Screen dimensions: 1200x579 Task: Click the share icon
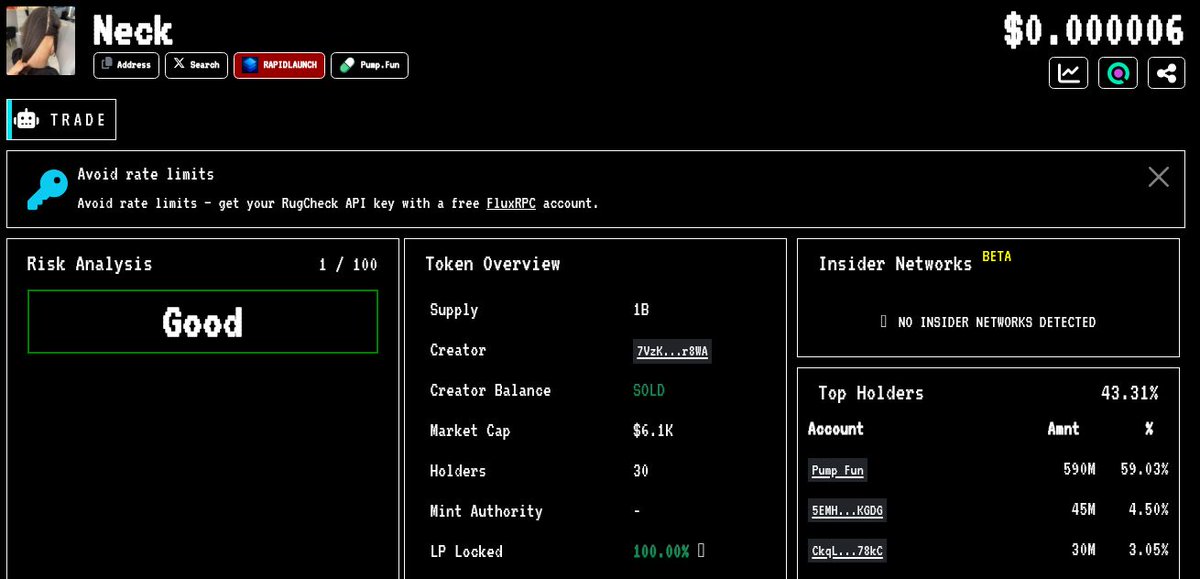[x=1166, y=73]
